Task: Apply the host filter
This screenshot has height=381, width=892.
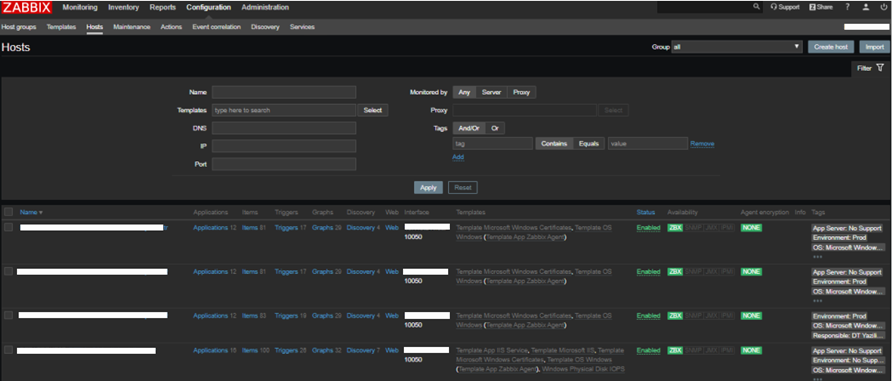Action: (428, 188)
